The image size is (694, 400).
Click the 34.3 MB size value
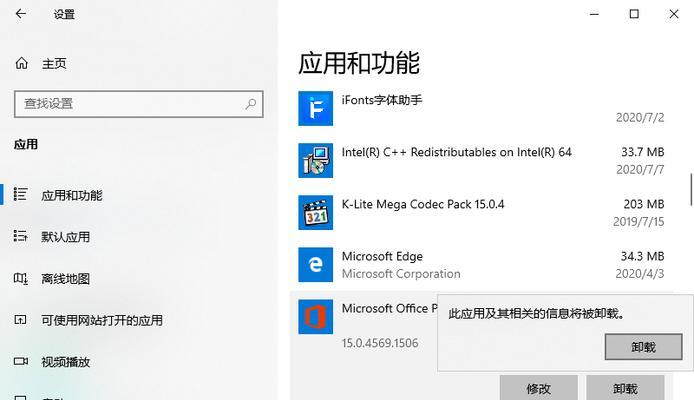coord(642,256)
